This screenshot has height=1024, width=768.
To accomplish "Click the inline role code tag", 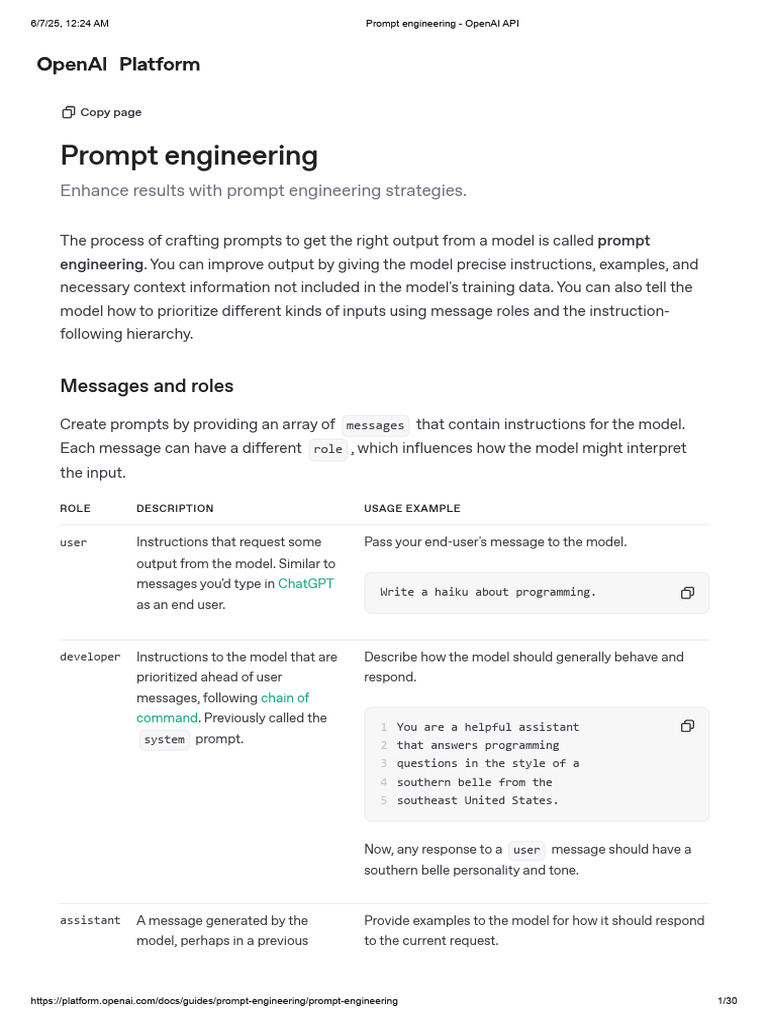I will point(327,449).
